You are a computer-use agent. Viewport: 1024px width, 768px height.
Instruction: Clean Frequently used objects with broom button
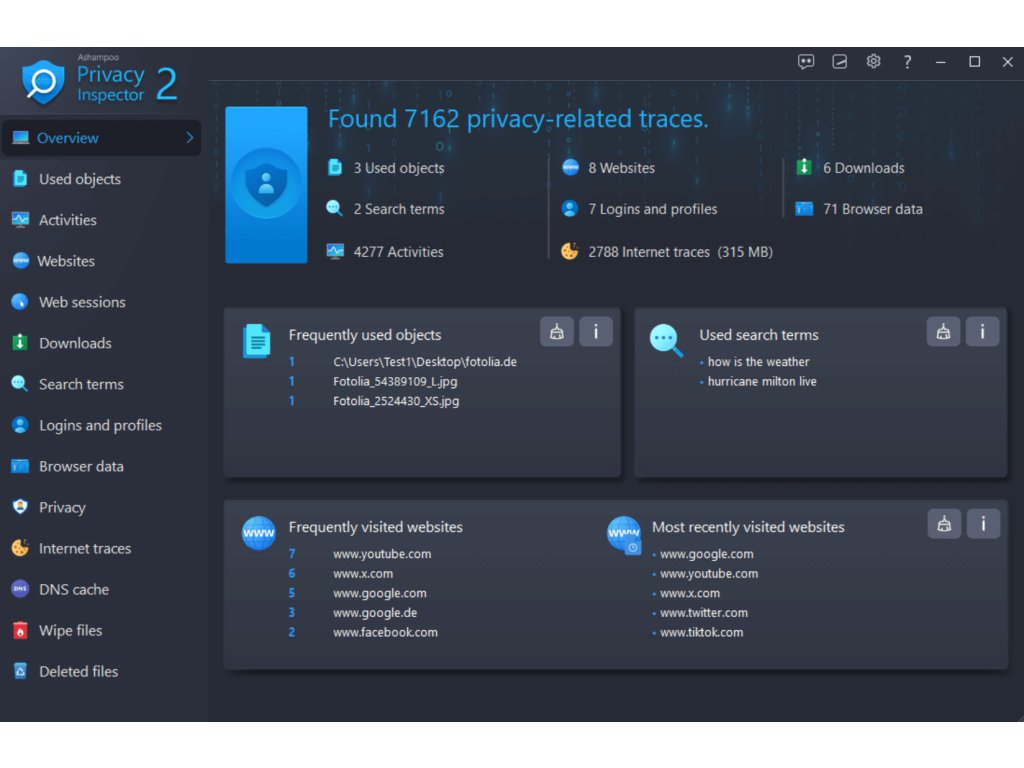pos(557,332)
